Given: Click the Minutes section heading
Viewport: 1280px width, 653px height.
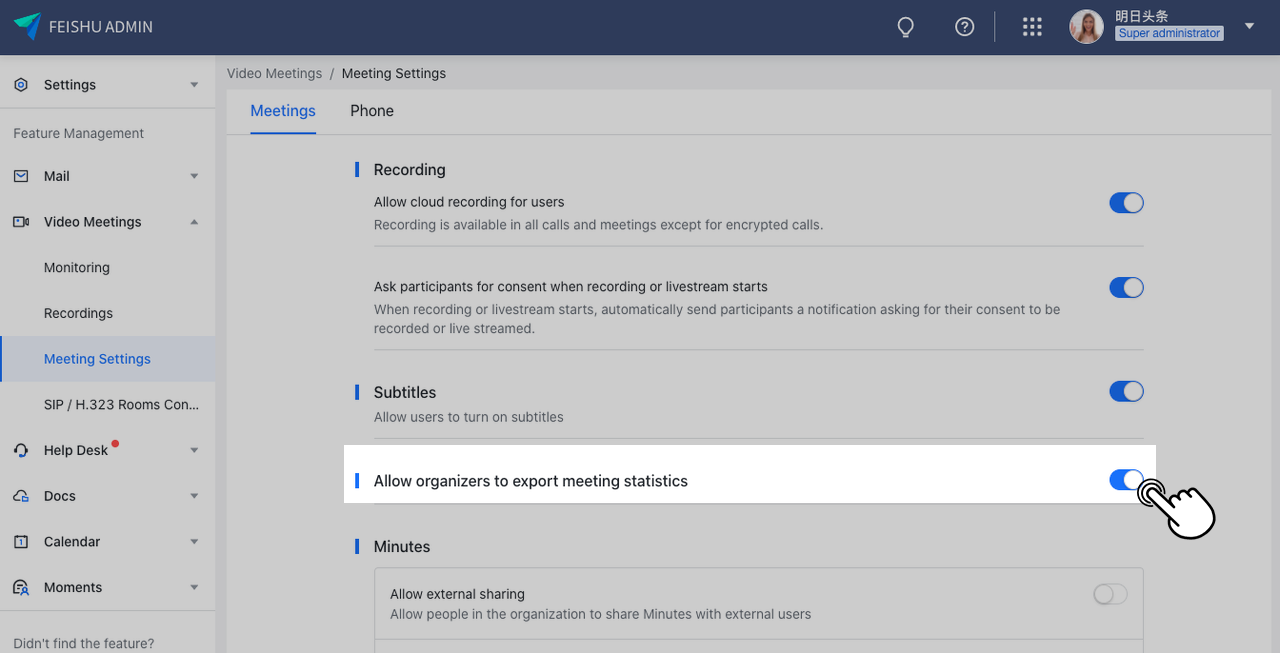Looking at the screenshot, I should click(x=402, y=547).
